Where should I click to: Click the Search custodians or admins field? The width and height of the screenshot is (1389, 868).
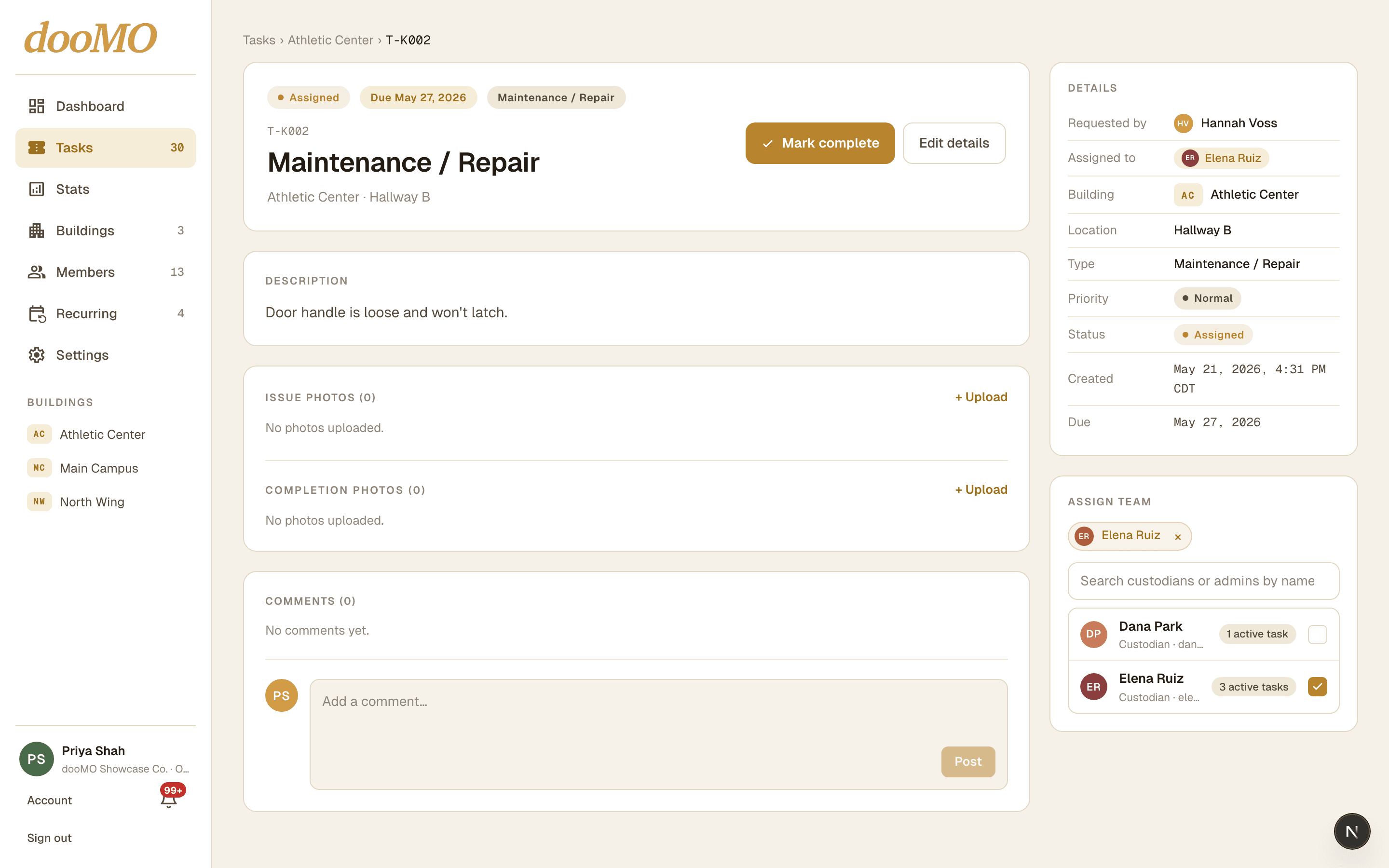click(x=1203, y=581)
